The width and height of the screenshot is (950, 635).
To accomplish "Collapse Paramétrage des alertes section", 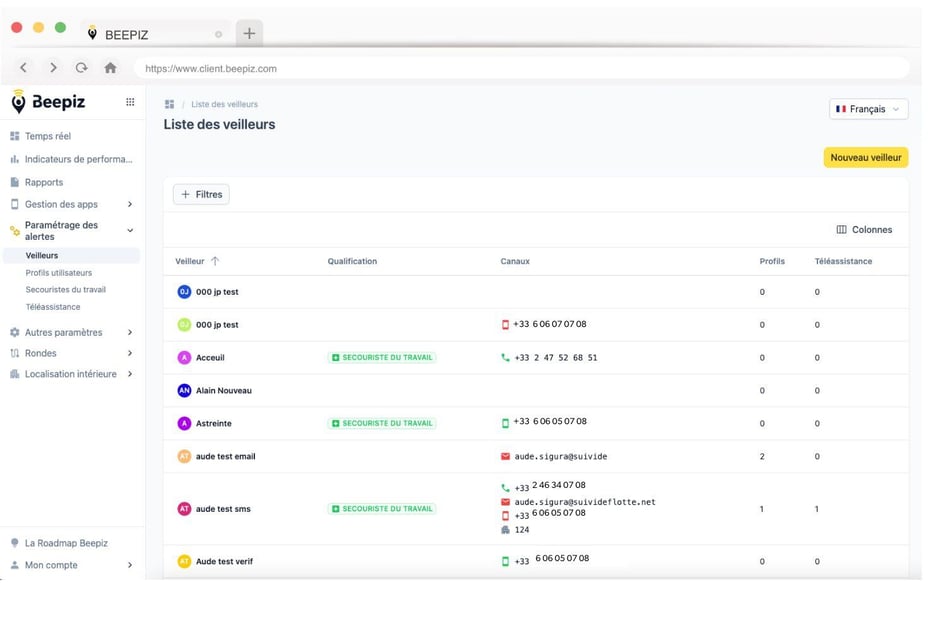I will (130, 230).
